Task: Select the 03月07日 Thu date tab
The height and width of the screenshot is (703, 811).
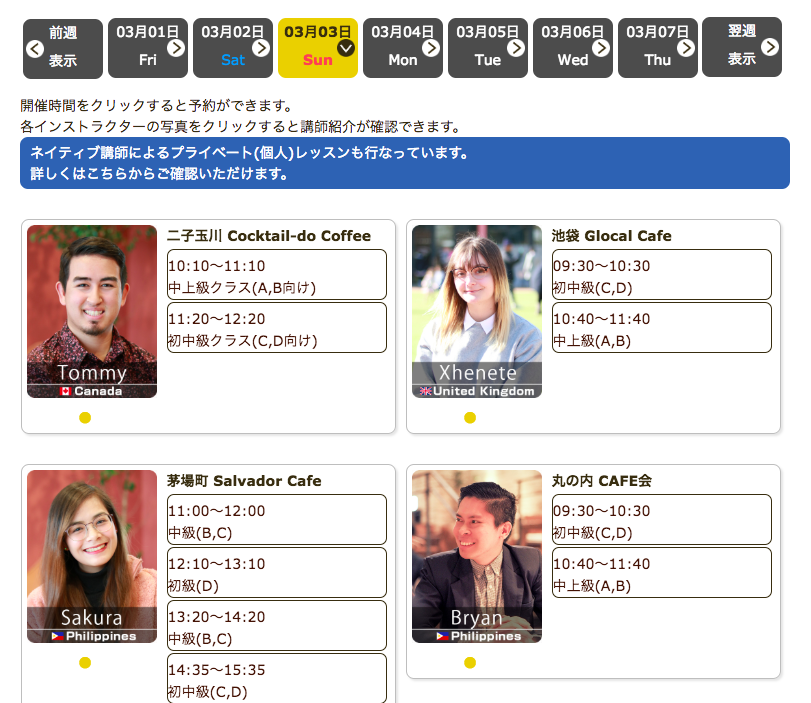Action: coord(657,47)
